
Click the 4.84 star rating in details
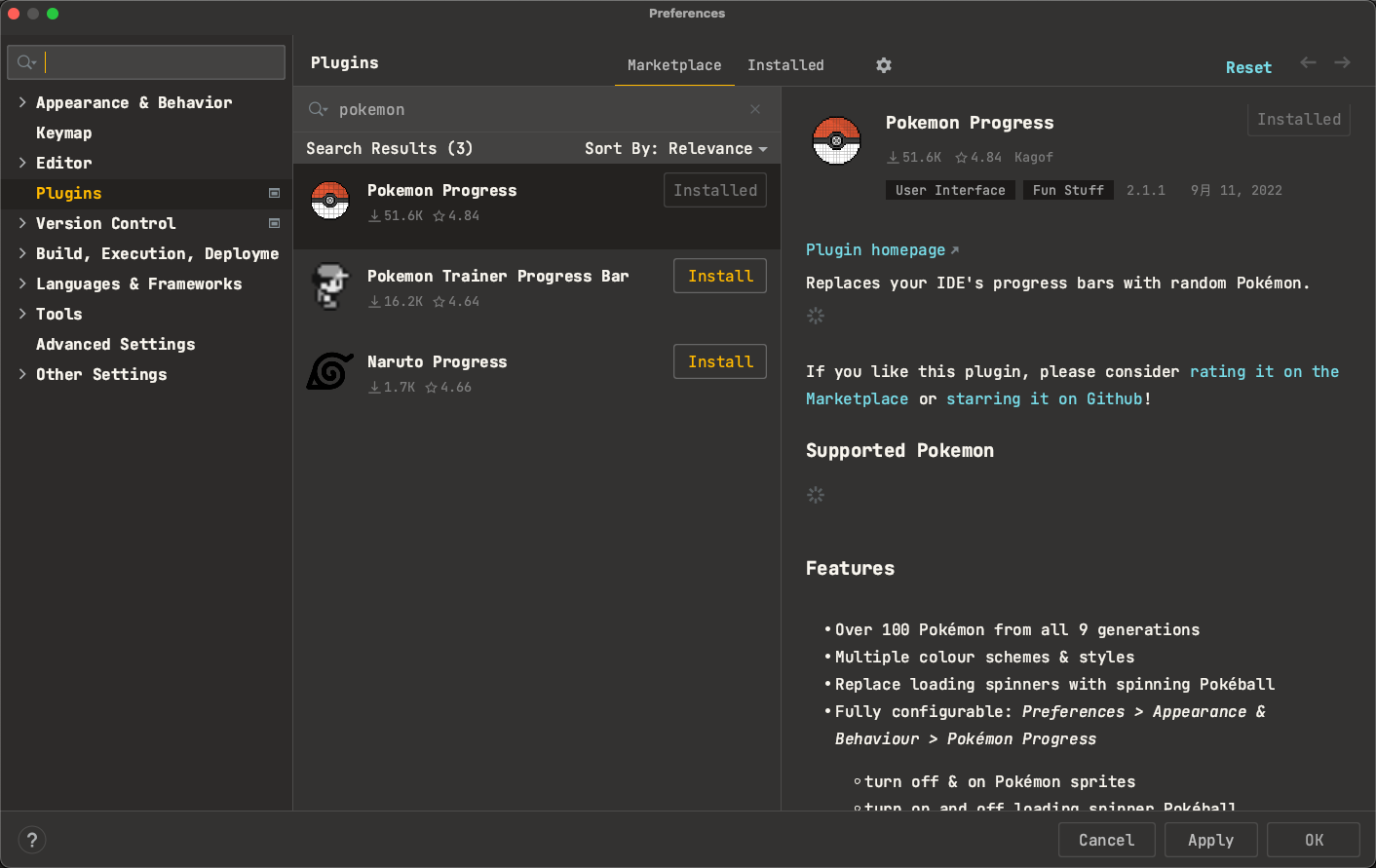coord(978,157)
